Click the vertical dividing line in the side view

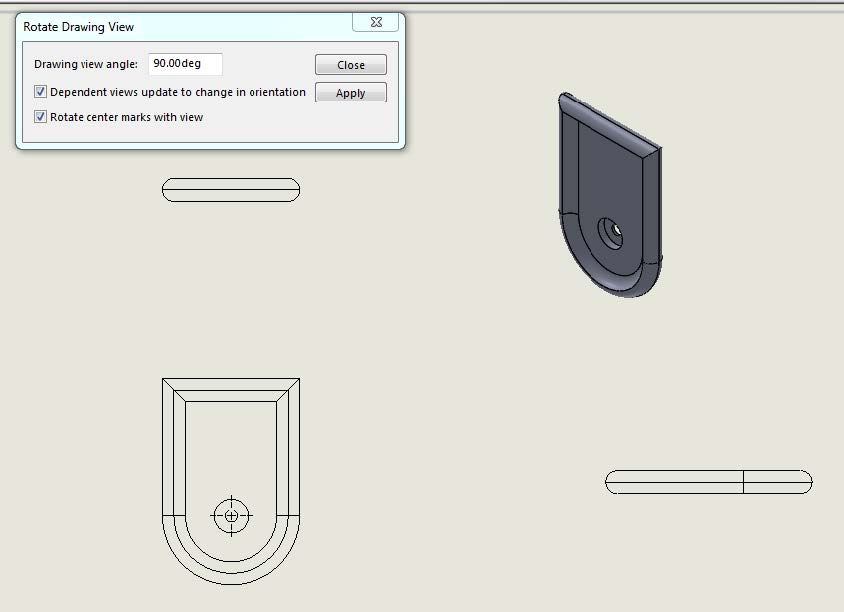tap(743, 482)
